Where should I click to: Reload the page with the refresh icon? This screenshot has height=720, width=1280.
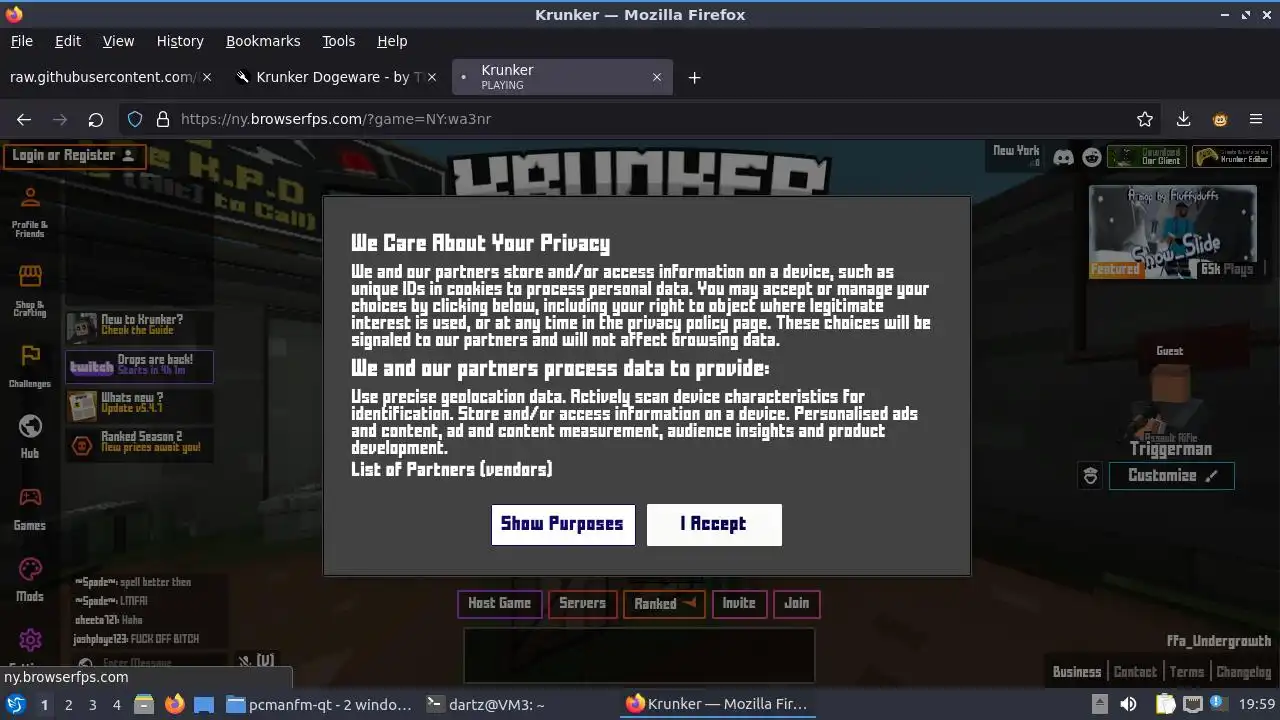(95, 119)
